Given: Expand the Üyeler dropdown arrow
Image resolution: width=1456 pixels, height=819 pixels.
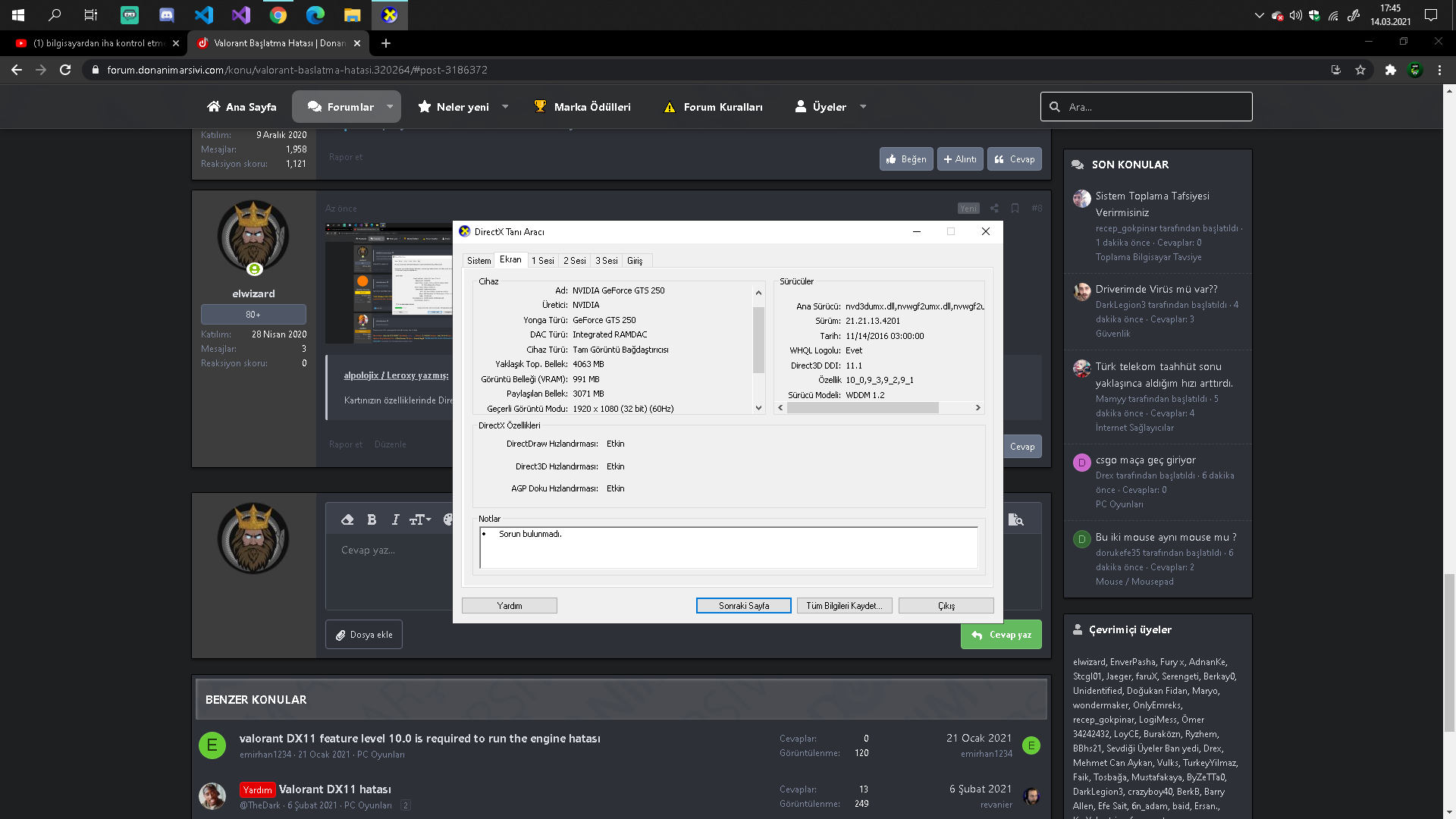Looking at the screenshot, I should [863, 107].
